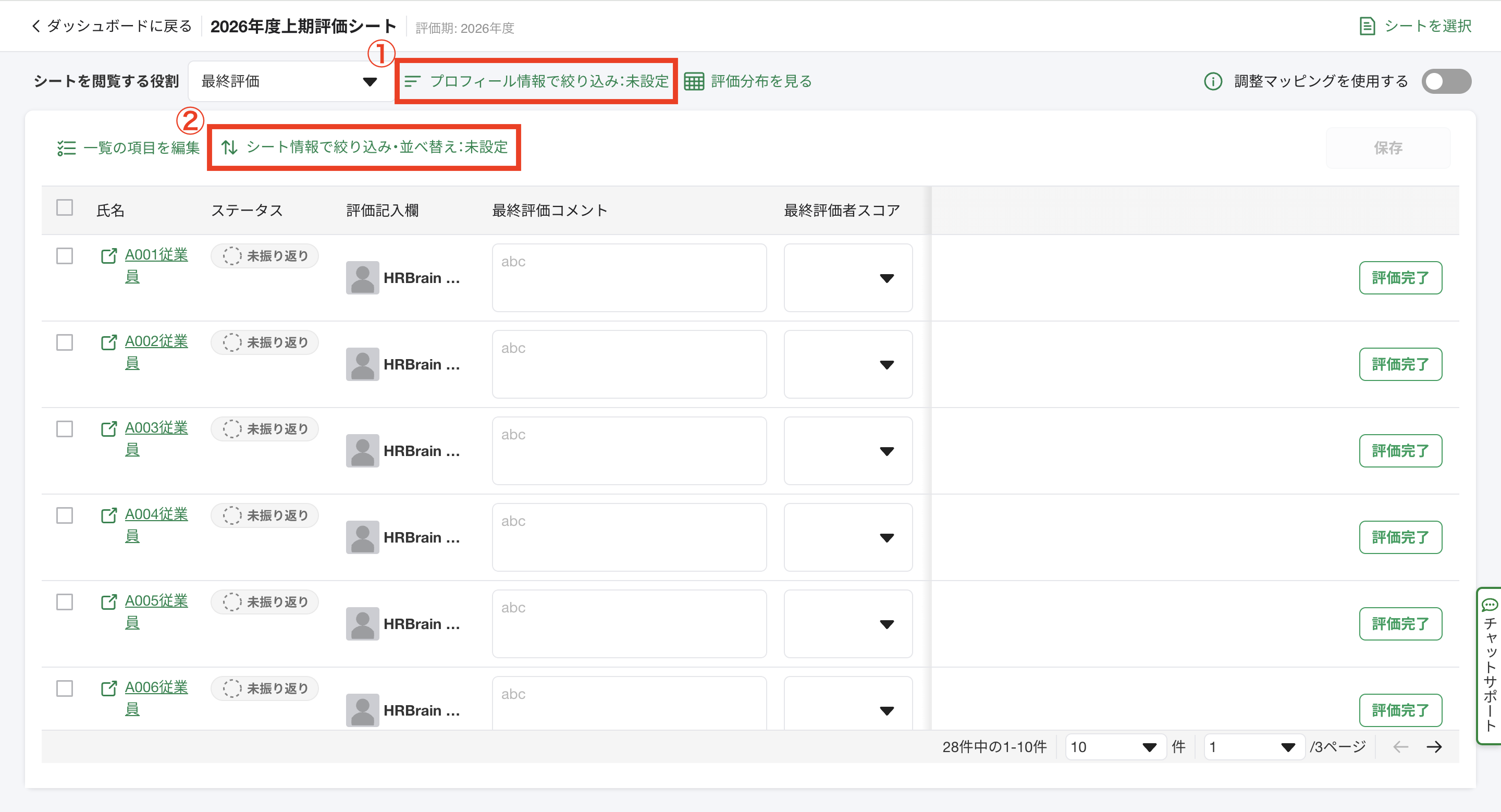The image size is (1501, 812).
Task: Open A001従業員 via its external link icon
Action: click(x=108, y=256)
